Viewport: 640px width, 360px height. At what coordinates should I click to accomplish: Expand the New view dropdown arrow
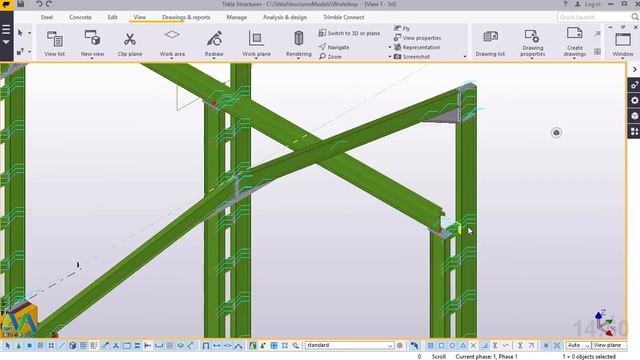tap(92, 59)
